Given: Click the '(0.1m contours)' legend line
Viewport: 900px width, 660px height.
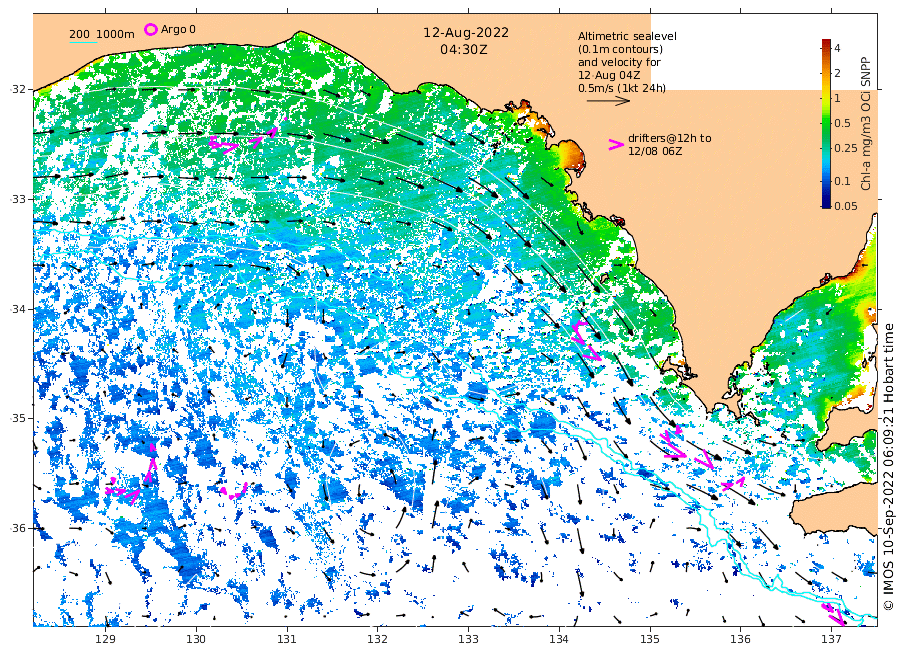Looking at the screenshot, I should tap(620, 49).
